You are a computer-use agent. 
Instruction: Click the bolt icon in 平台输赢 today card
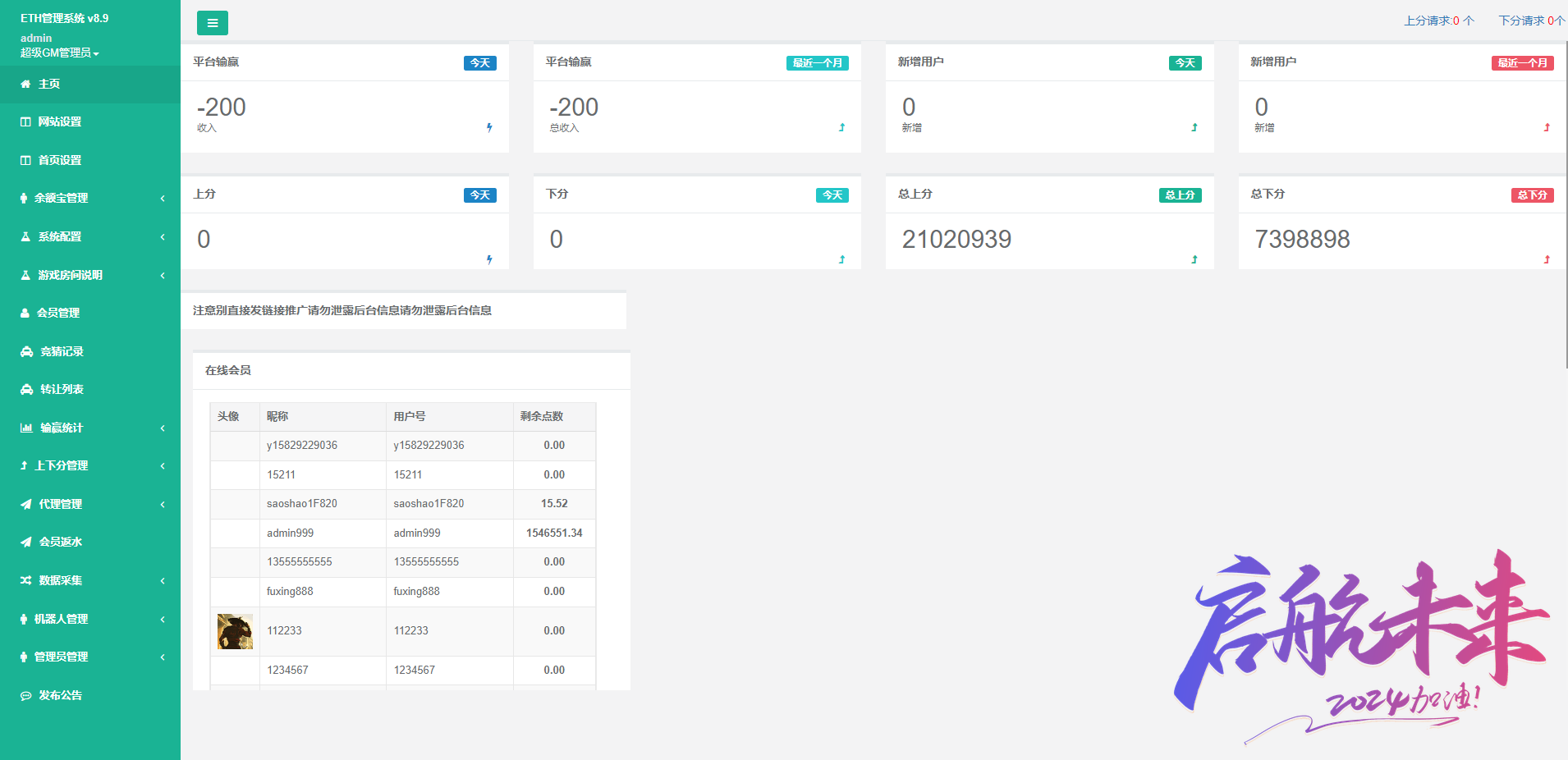pos(489,127)
